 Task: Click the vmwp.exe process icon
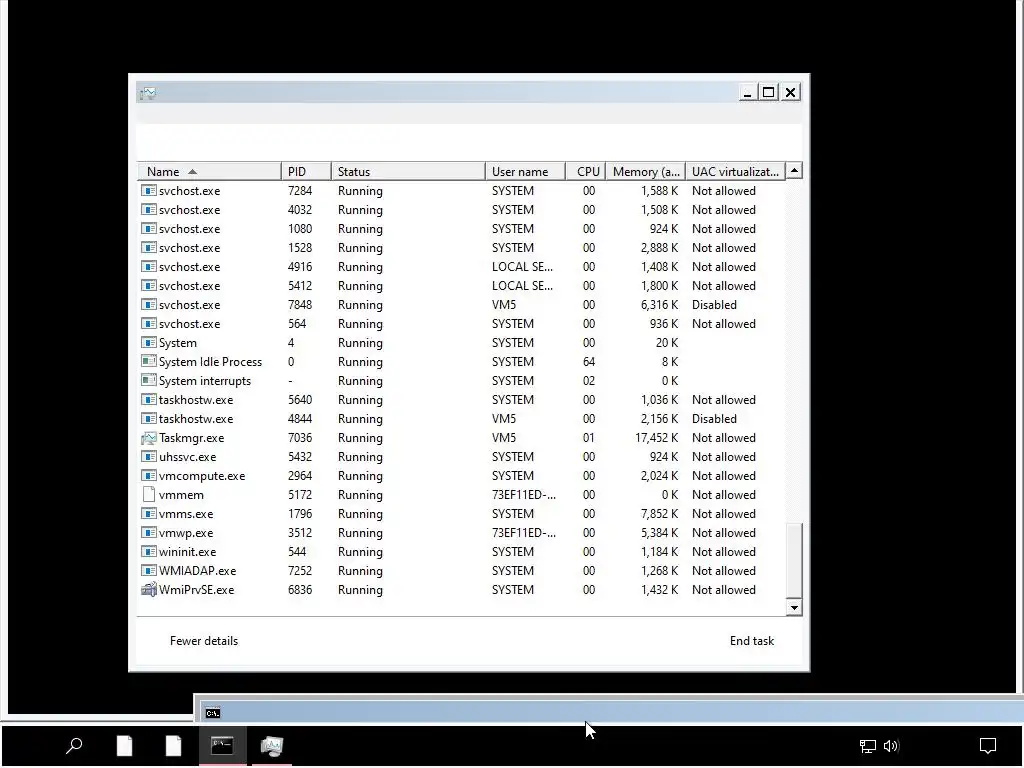click(149, 533)
